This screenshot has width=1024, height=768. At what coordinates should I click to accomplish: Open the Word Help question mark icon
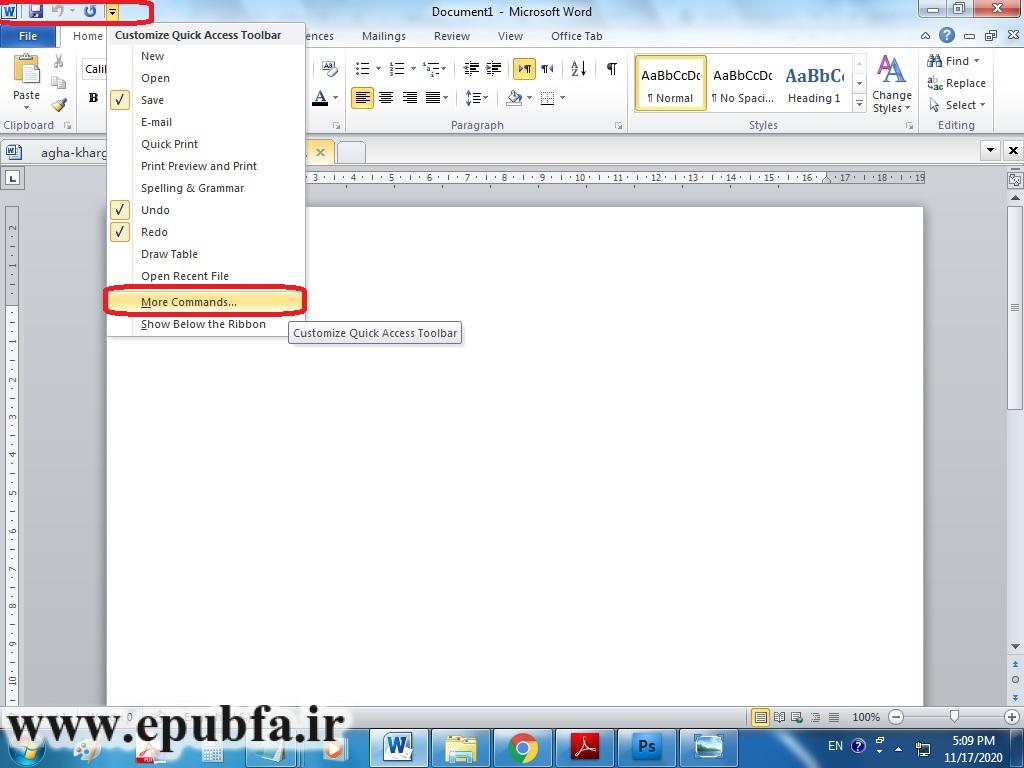pos(947,36)
